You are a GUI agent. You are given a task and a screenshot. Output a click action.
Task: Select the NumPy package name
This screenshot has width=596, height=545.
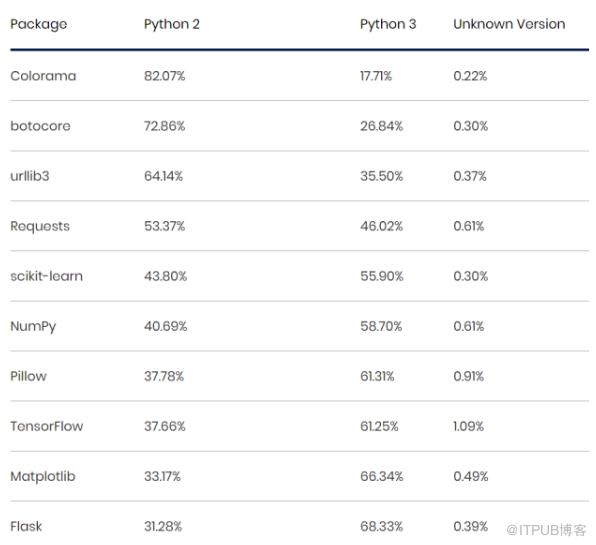click(x=33, y=326)
